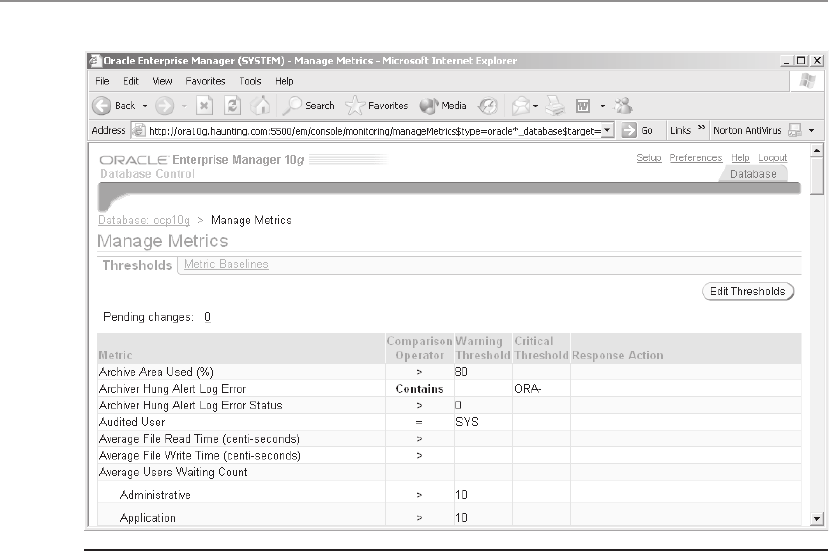This screenshot has width=829, height=551.
Task: Open the View menu
Action: click(x=162, y=81)
